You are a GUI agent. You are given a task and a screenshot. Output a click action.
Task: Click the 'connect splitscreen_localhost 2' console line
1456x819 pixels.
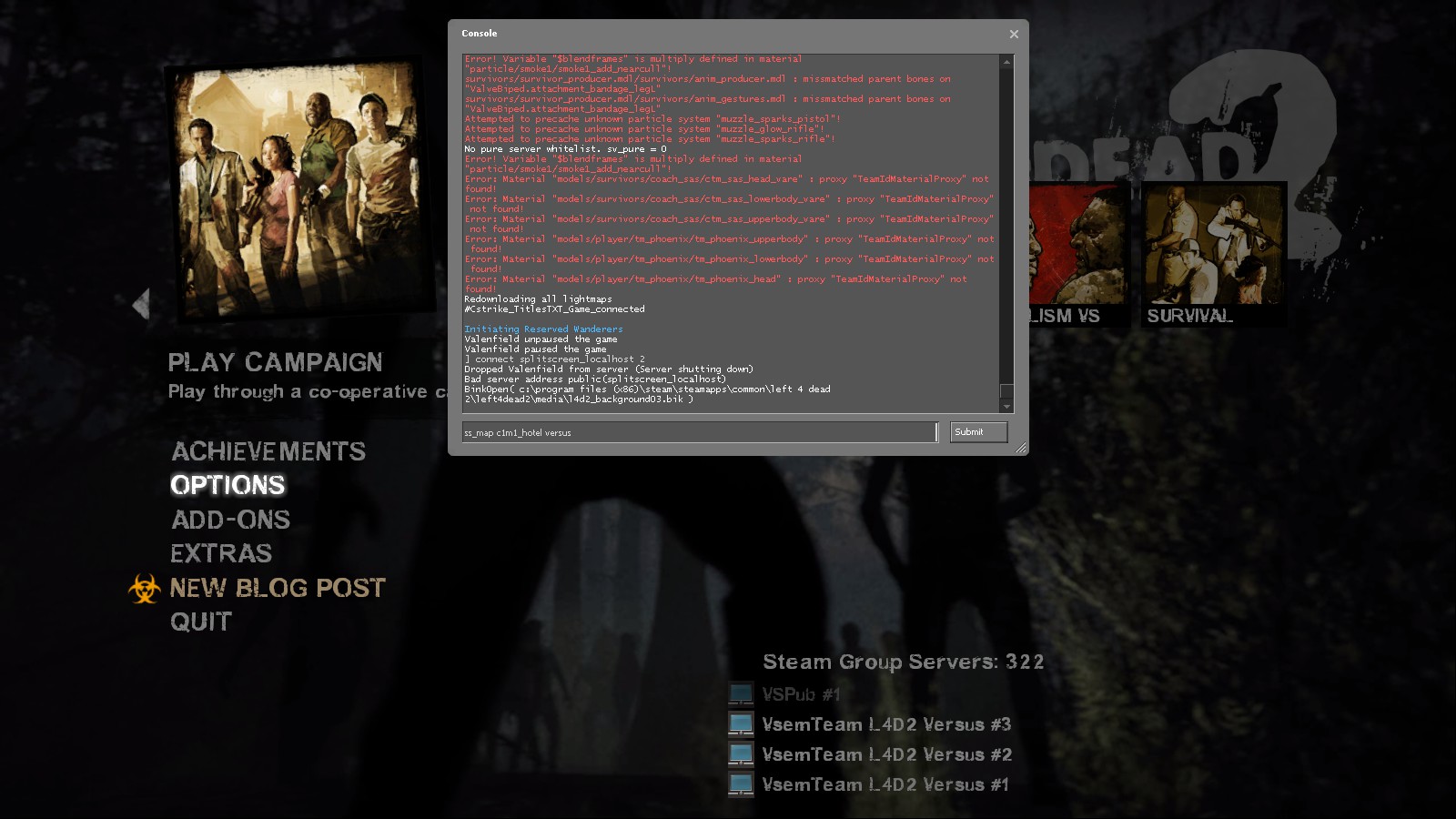[x=554, y=359]
